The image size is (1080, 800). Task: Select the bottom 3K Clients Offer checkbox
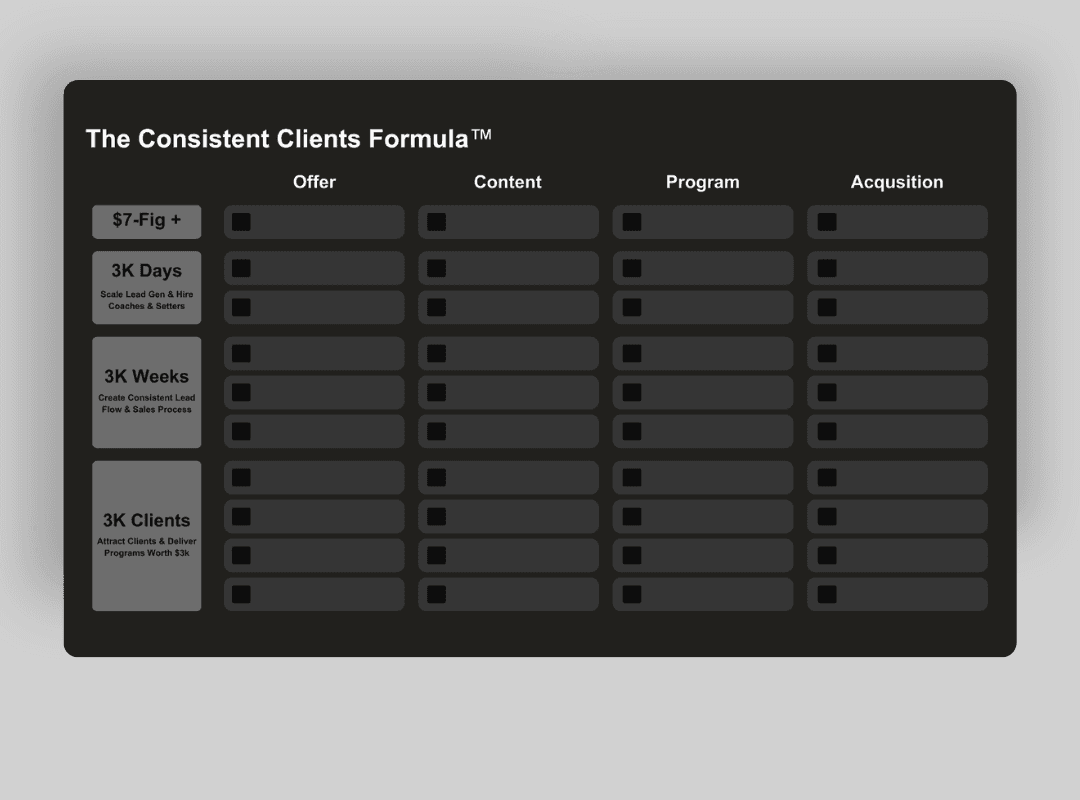241,595
